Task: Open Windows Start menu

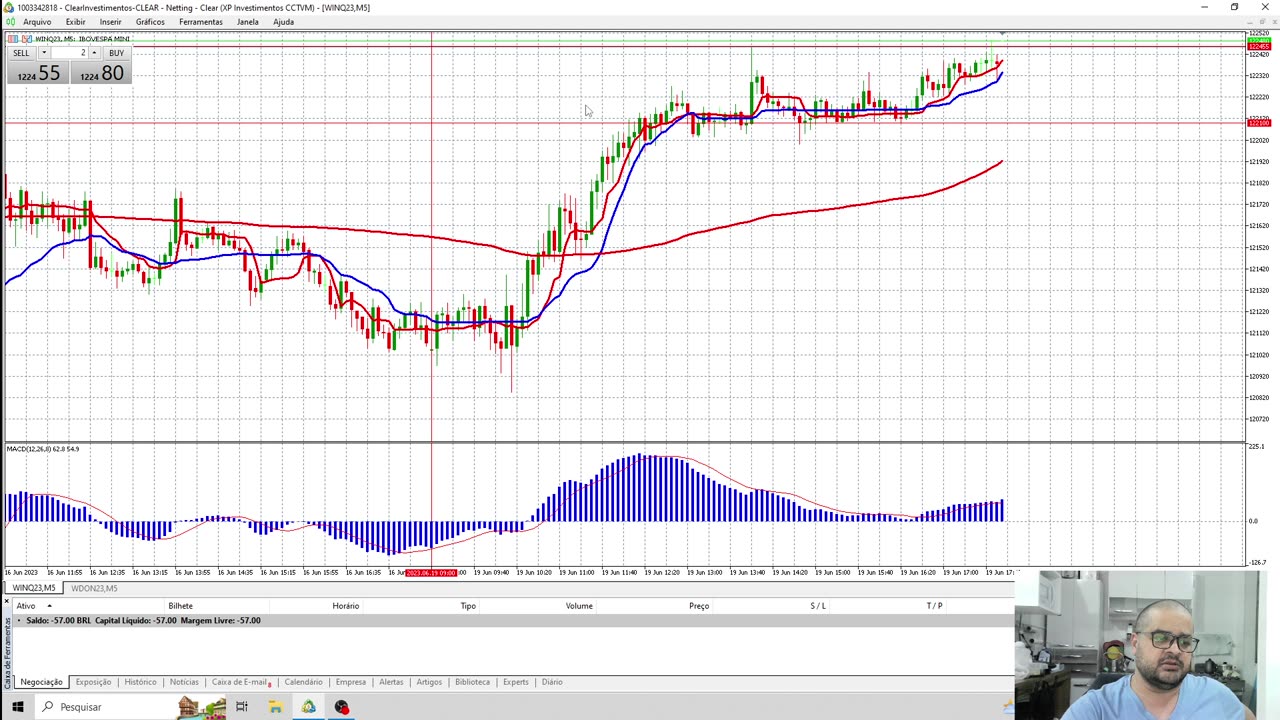Action: (x=17, y=707)
